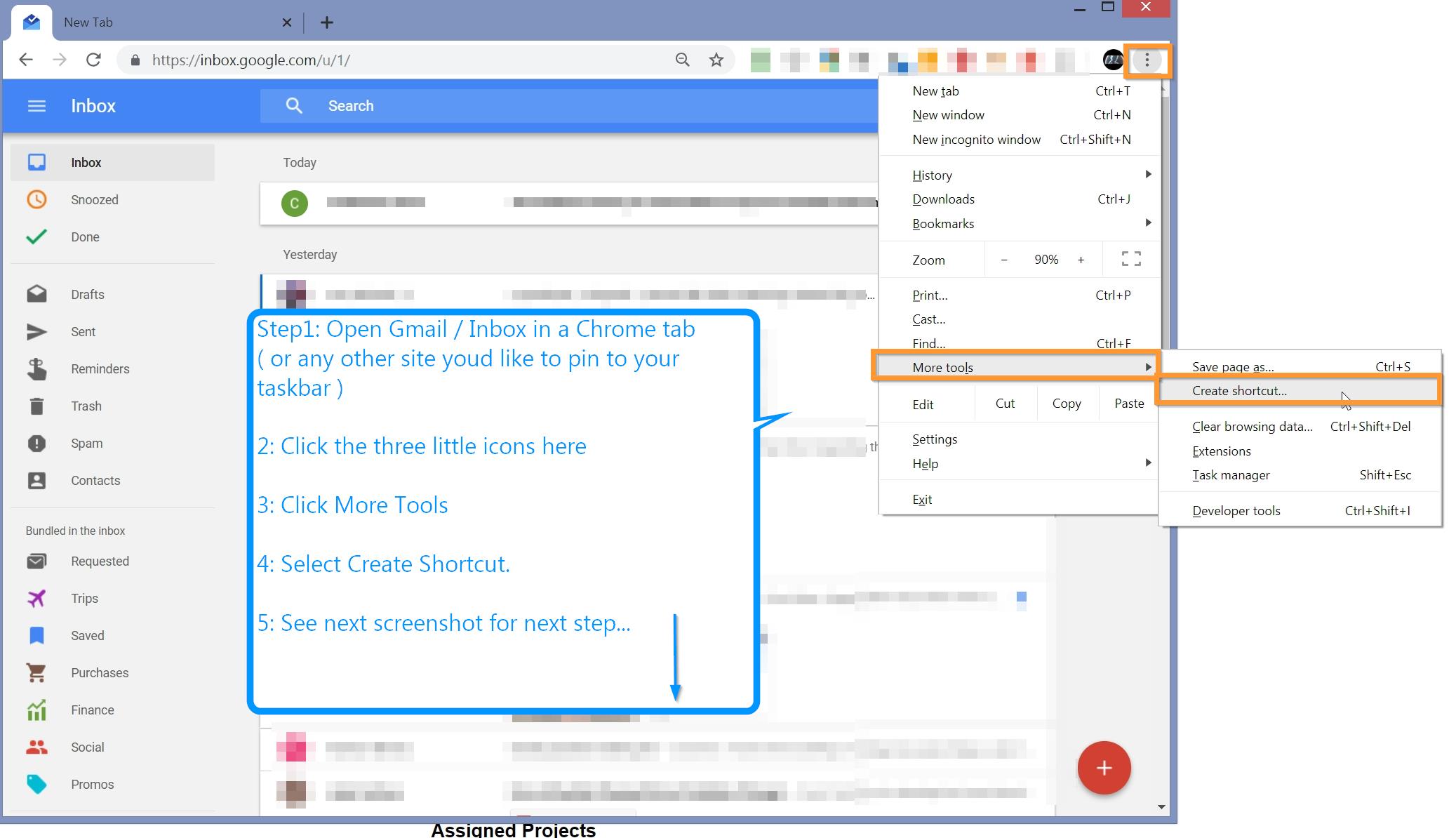Adjust zoom percentage to 90%

pos(1045,259)
